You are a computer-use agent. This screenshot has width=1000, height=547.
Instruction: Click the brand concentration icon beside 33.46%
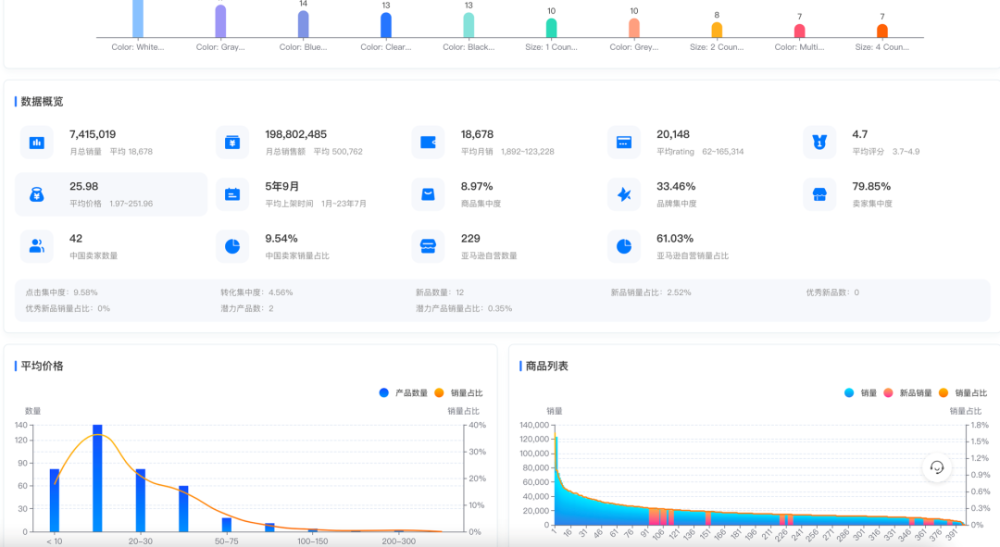(624, 194)
